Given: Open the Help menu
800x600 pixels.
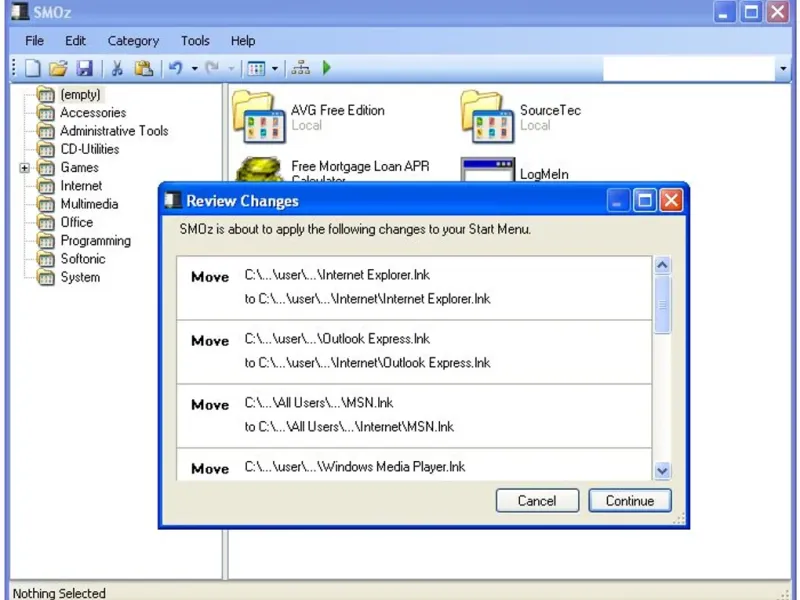Looking at the screenshot, I should 242,41.
